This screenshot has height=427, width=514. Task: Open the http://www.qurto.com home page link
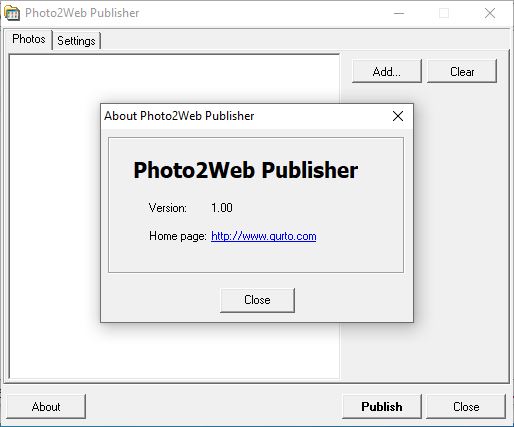(x=264, y=236)
